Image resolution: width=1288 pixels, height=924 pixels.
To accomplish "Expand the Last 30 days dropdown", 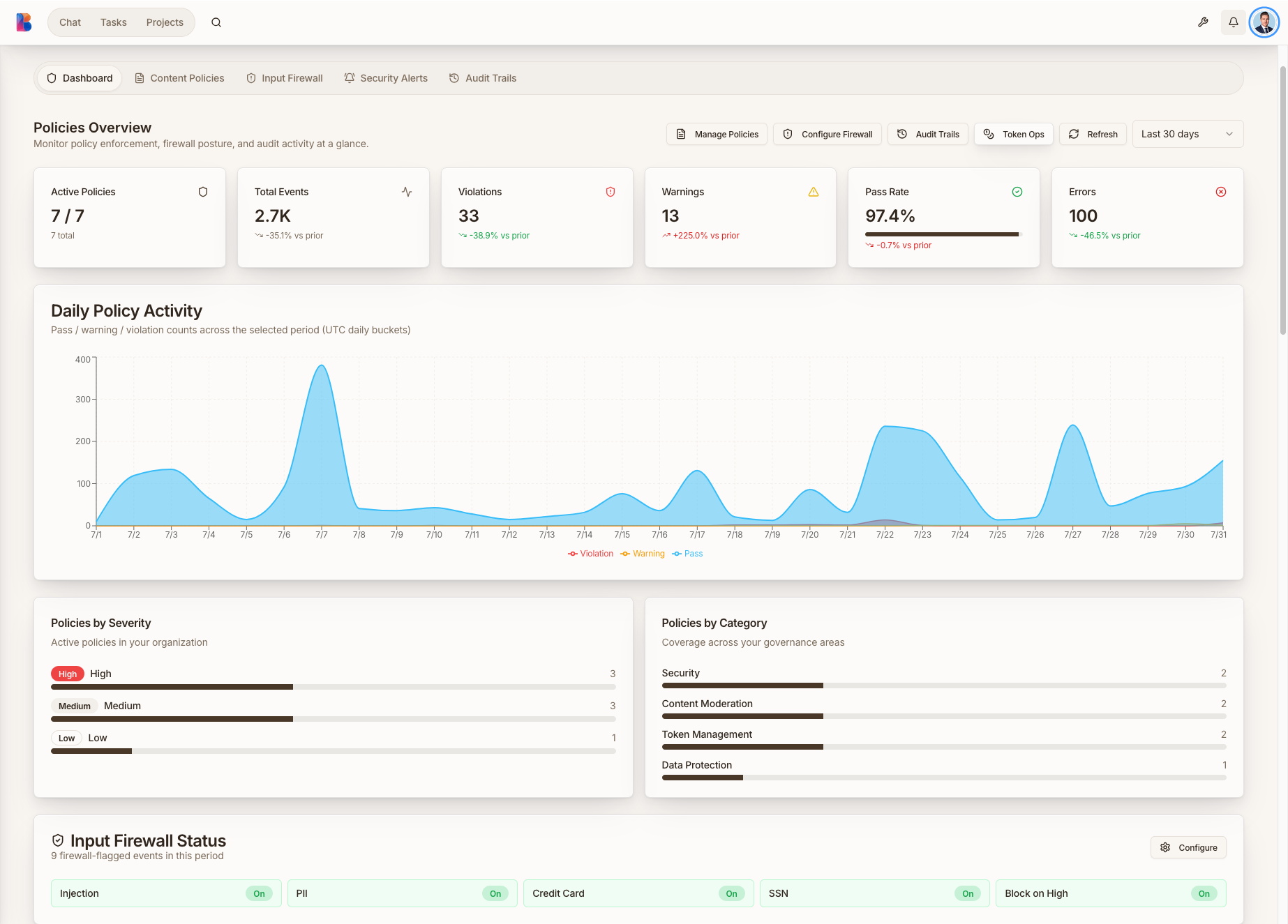I will click(1188, 134).
